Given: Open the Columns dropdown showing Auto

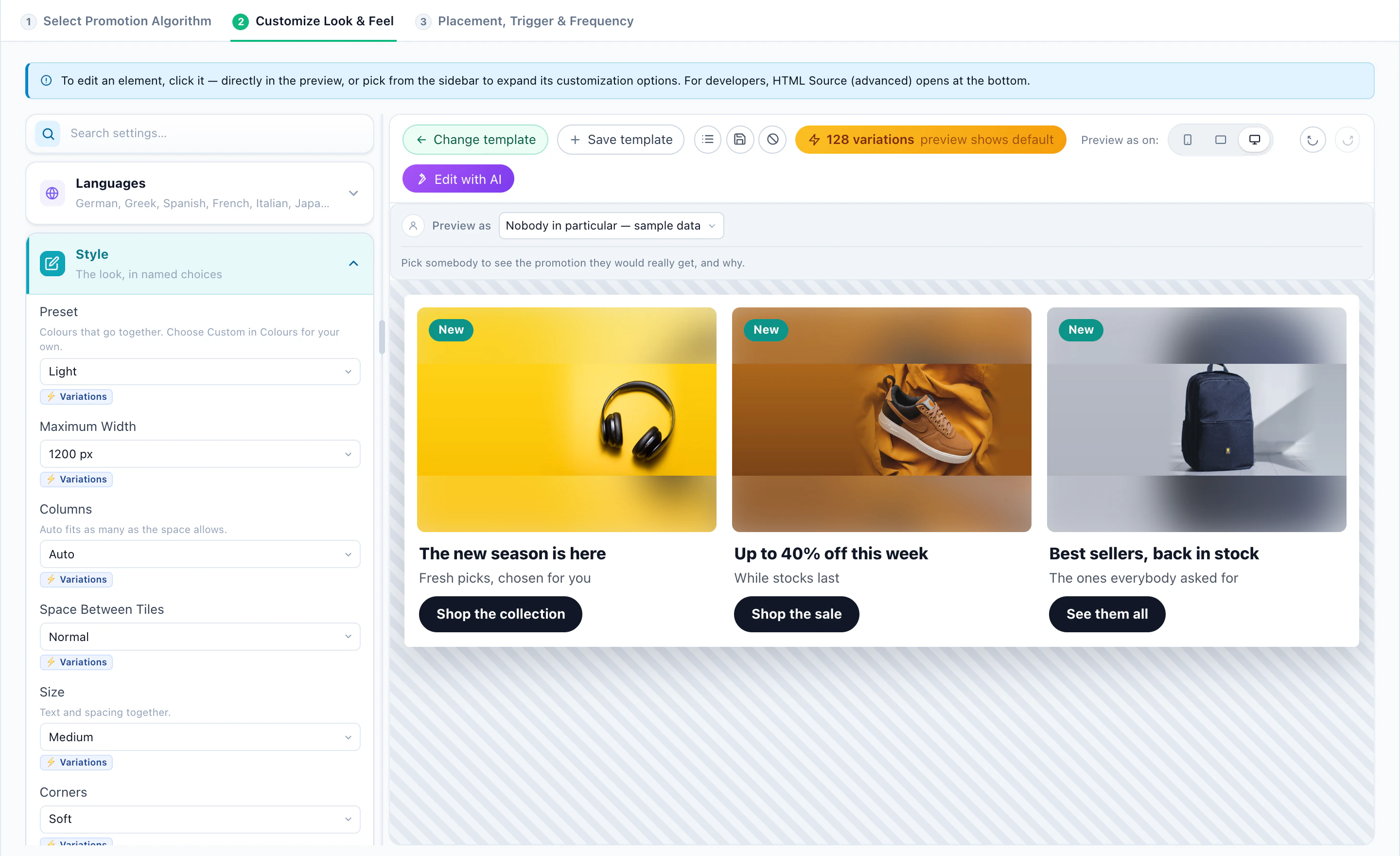Looking at the screenshot, I should click(200, 554).
